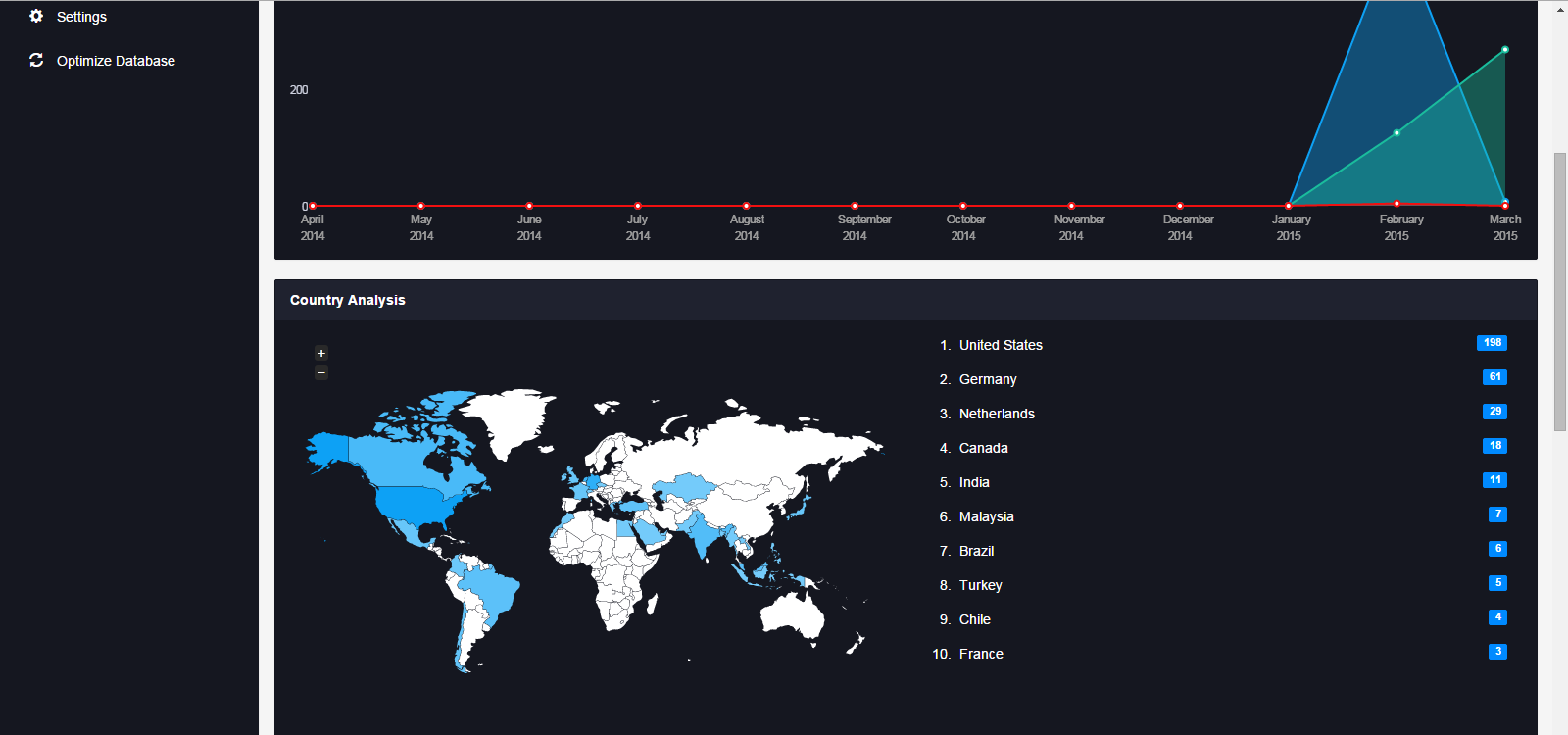This screenshot has height=735, width=1568.
Task: Click the January 2015 chart data point
Action: click(x=1289, y=206)
